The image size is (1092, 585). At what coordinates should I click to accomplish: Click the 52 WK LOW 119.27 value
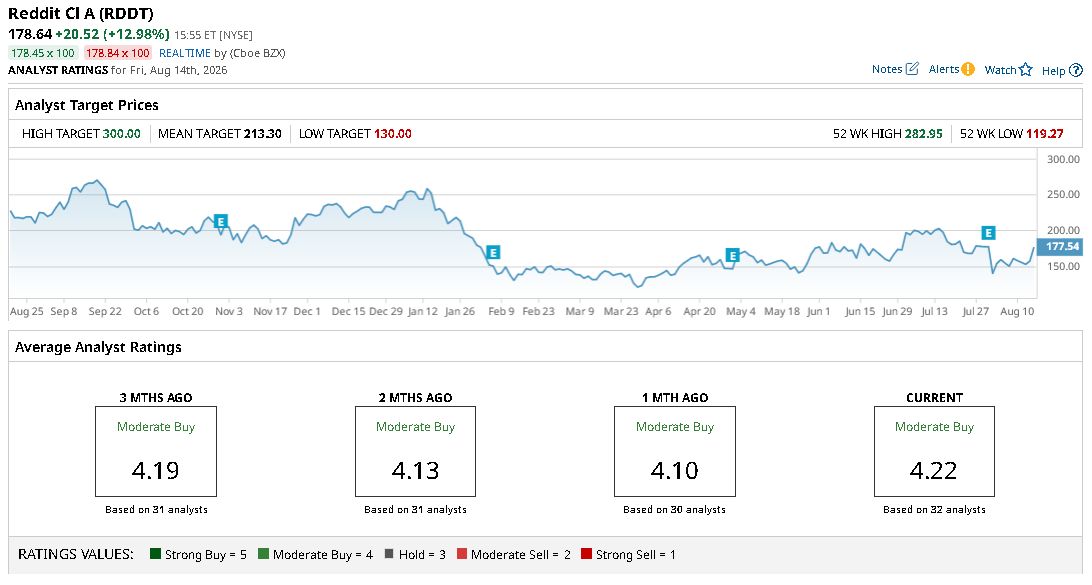[x=1045, y=134]
